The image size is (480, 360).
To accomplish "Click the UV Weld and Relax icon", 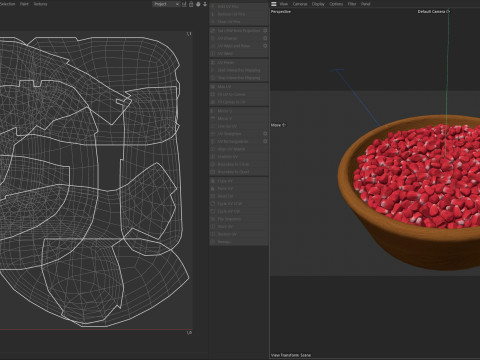I will tap(213, 46).
